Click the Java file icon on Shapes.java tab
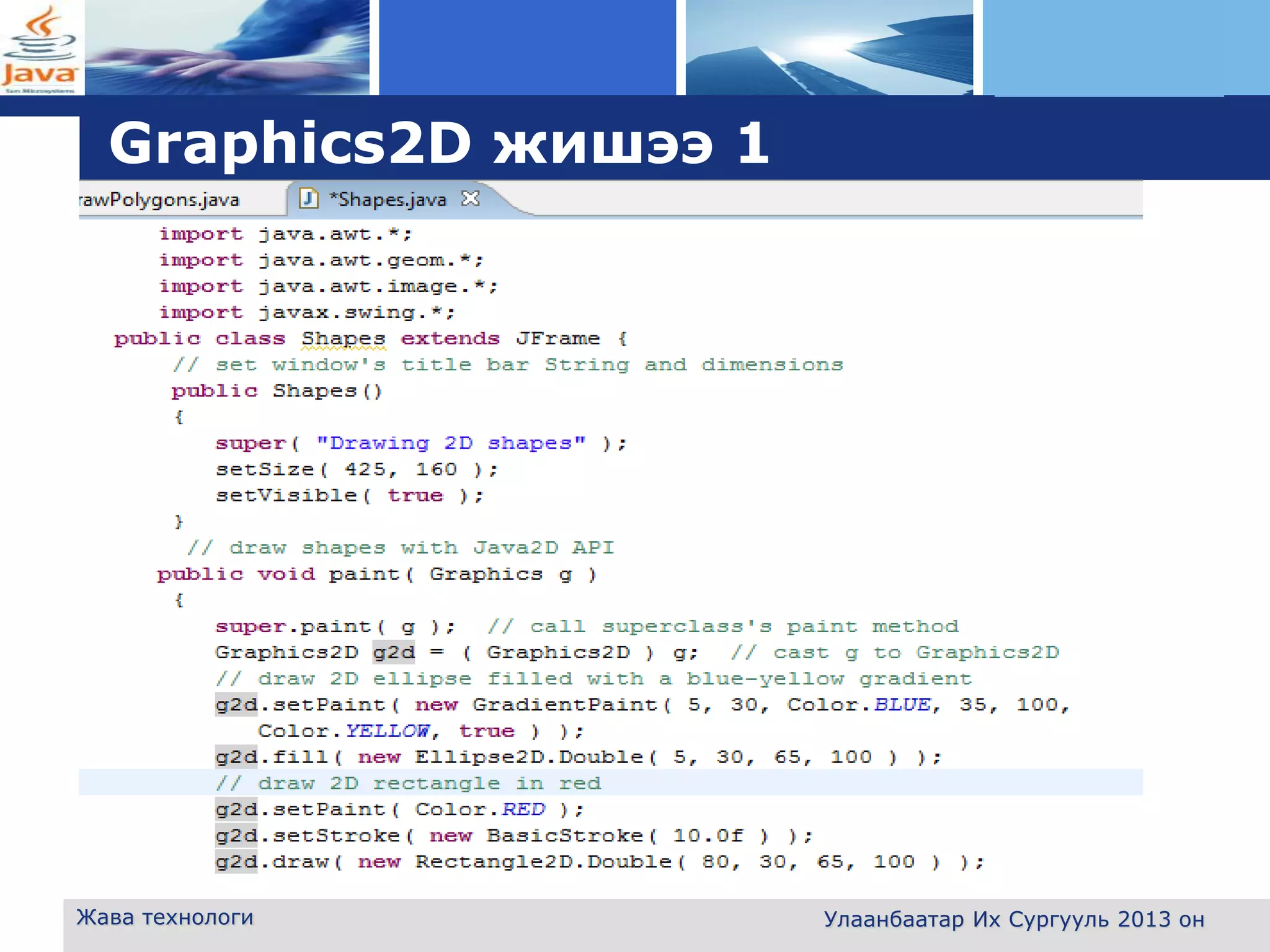 tap(308, 199)
